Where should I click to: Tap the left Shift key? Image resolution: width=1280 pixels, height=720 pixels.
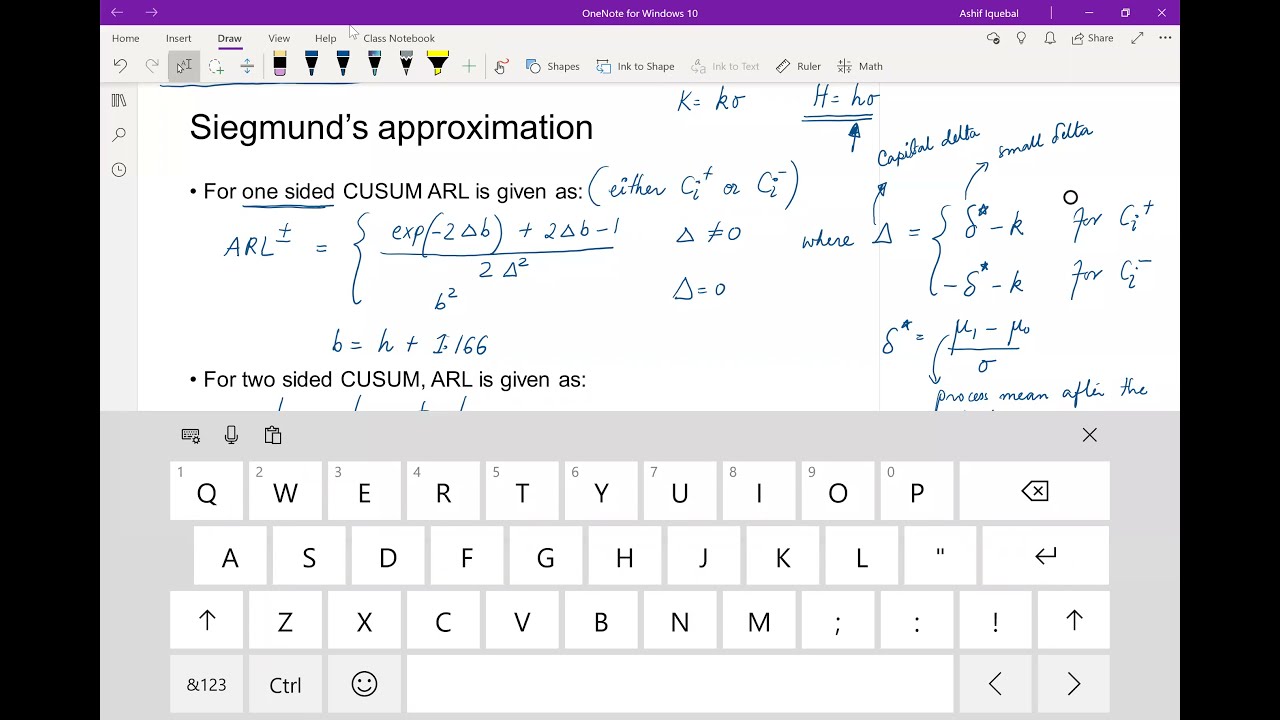point(207,621)
